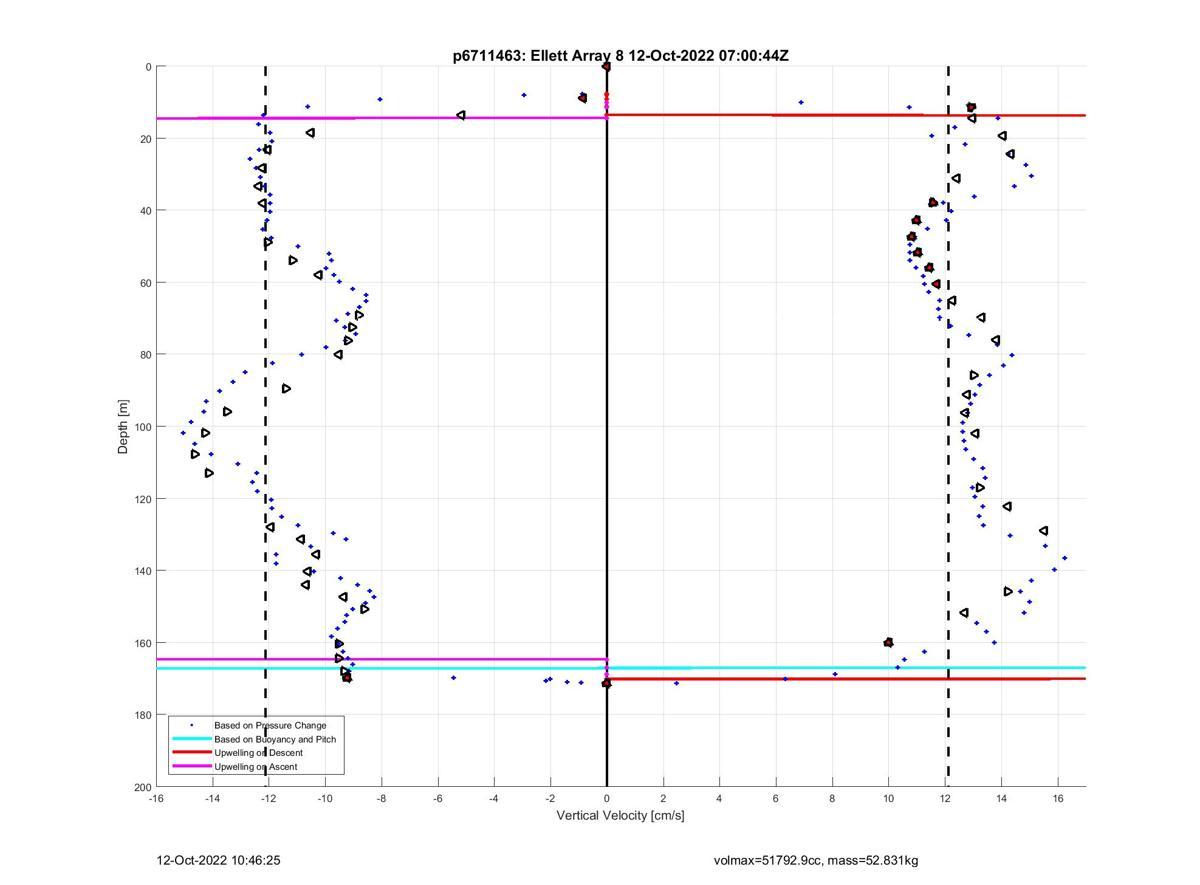Click depth axis tick label '80'

[145, 355]
